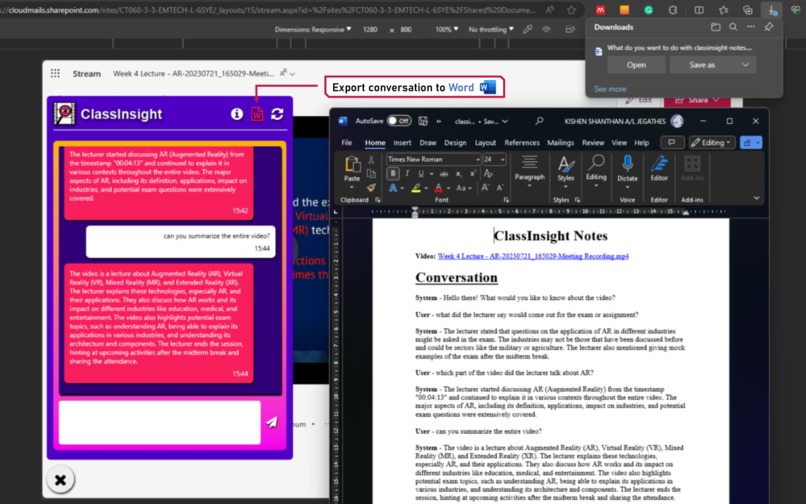Click the See more downloads link
This screenshot has height=504, width=806.
click(610, 89)
